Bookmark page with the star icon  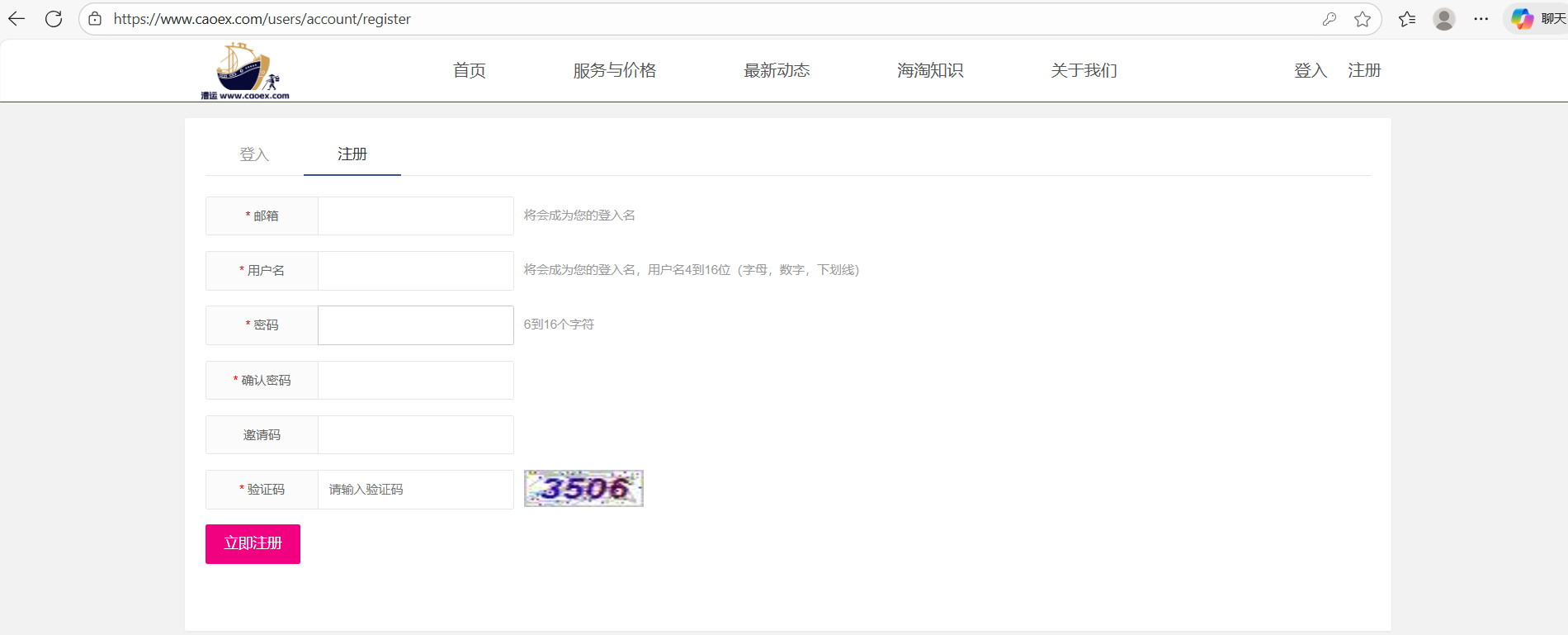coord(1362,19)
